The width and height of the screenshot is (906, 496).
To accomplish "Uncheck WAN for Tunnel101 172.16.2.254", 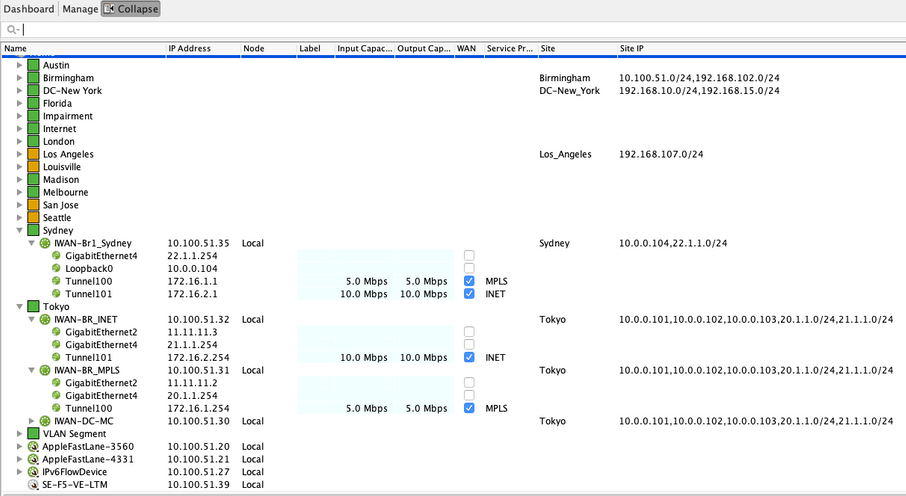I will [x=469, y=357].
